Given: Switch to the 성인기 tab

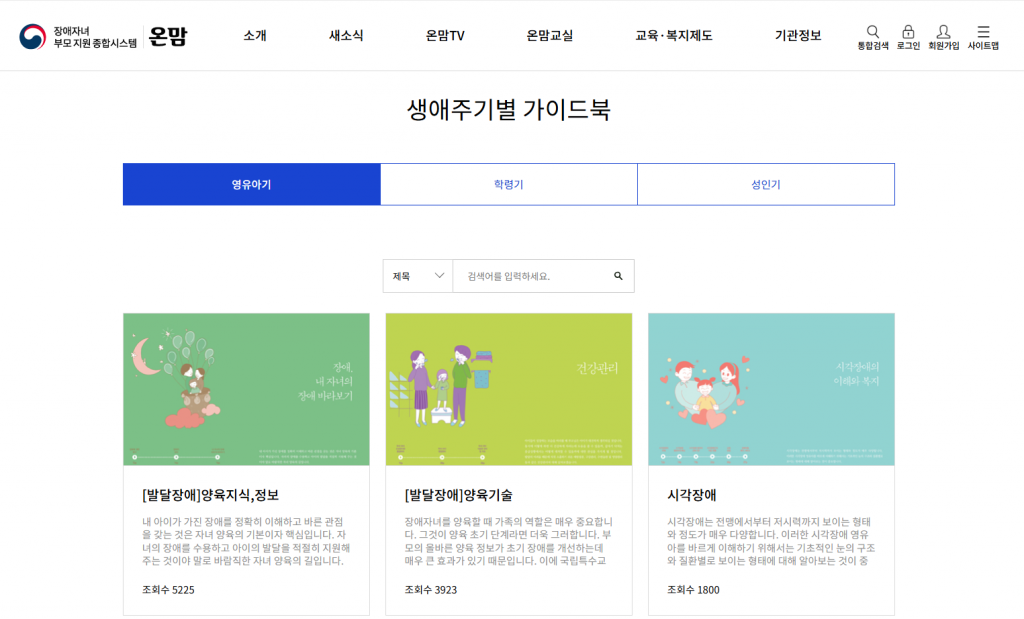Looking at the screenshot, I should [766, 184].
